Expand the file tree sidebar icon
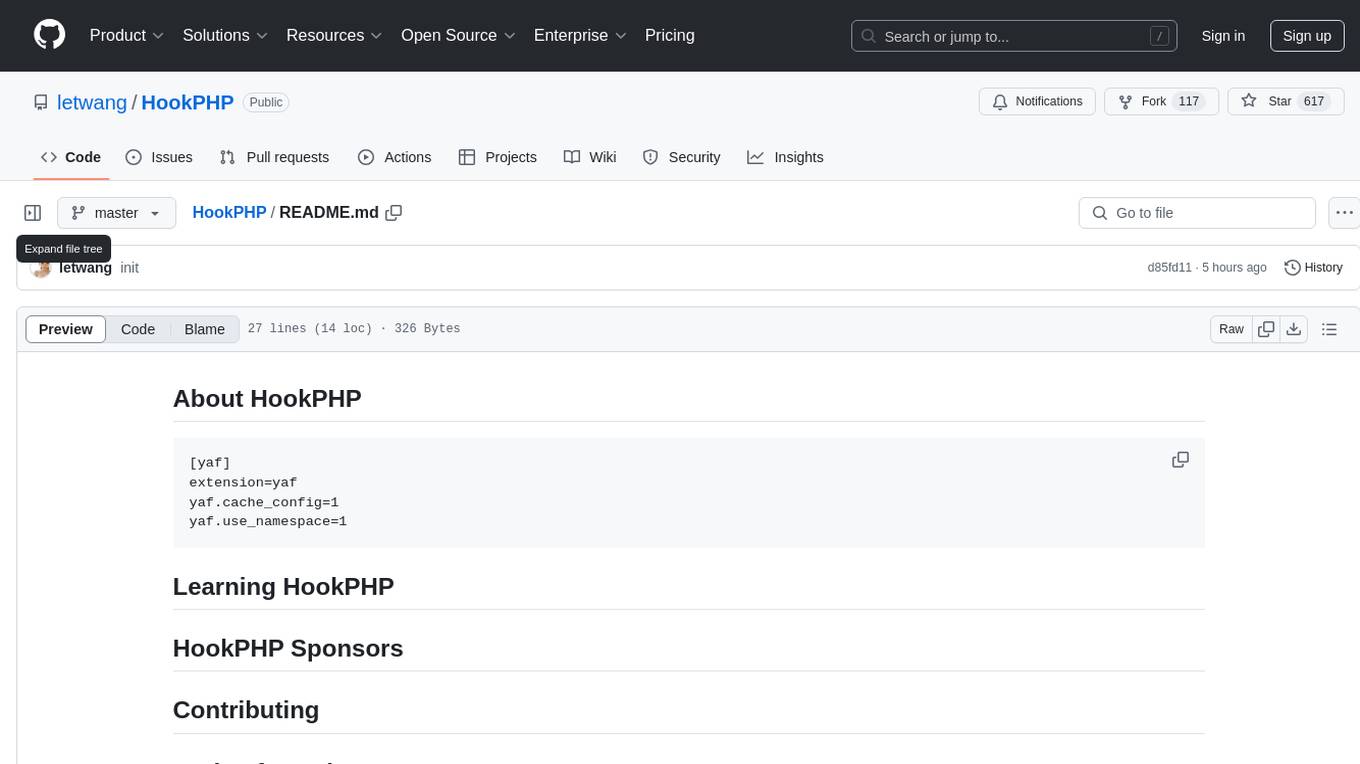 (x=33, y=213)
